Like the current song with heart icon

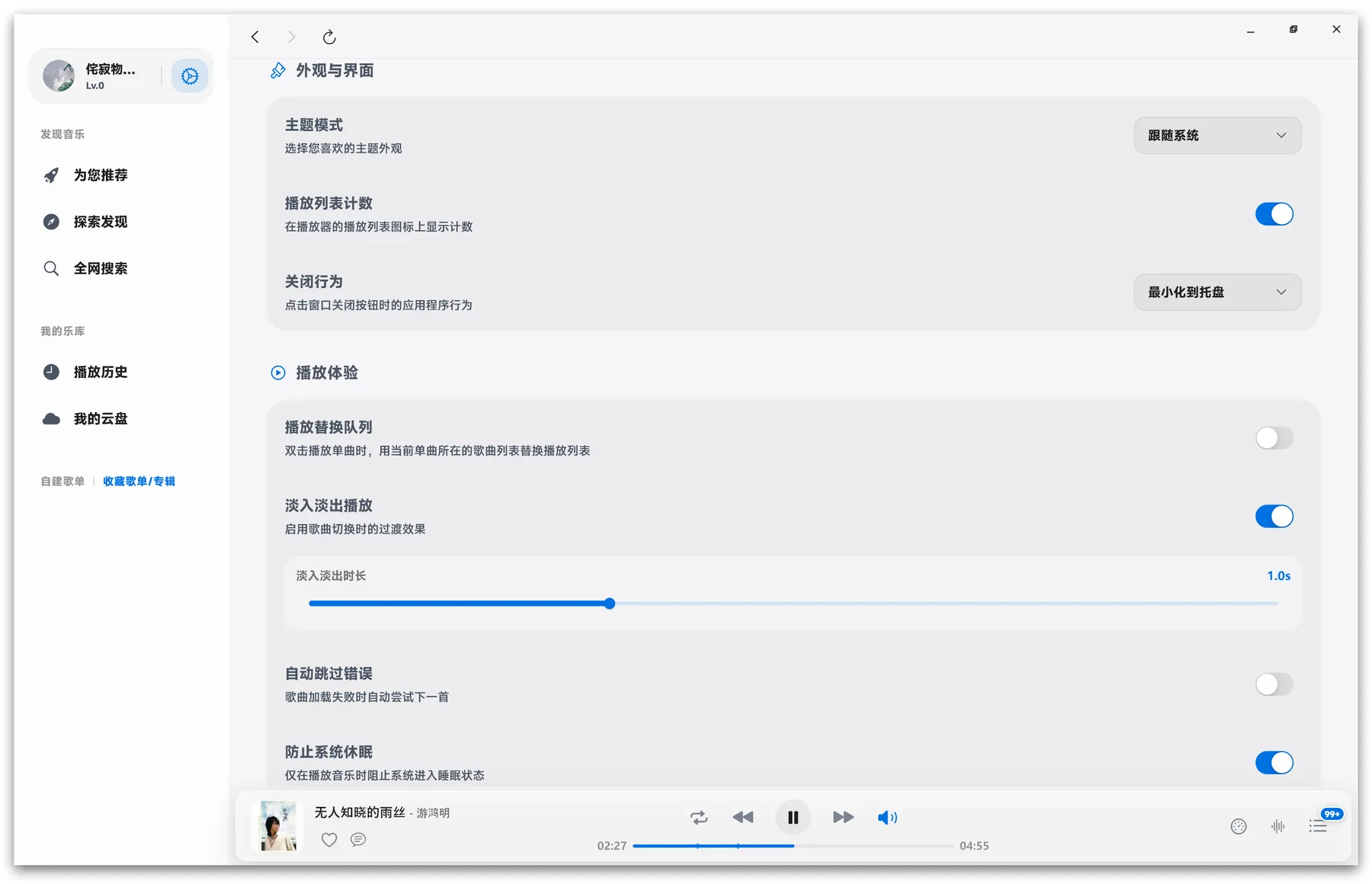tap(329, 840)
